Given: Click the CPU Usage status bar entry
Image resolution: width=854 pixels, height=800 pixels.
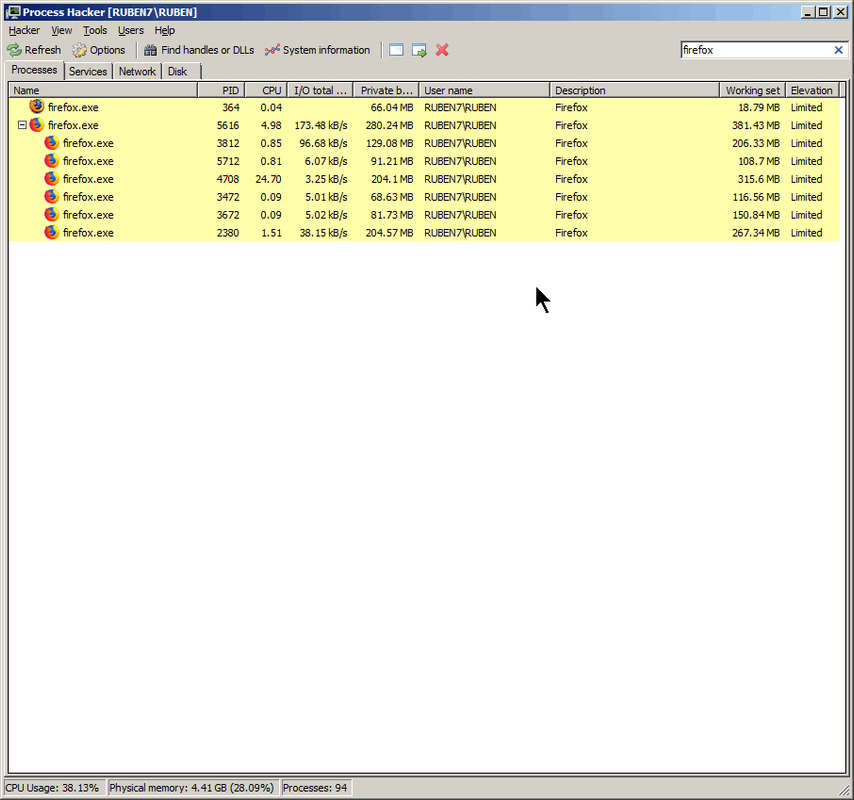Looking at the screenshot, I should (x=53, y=788).
